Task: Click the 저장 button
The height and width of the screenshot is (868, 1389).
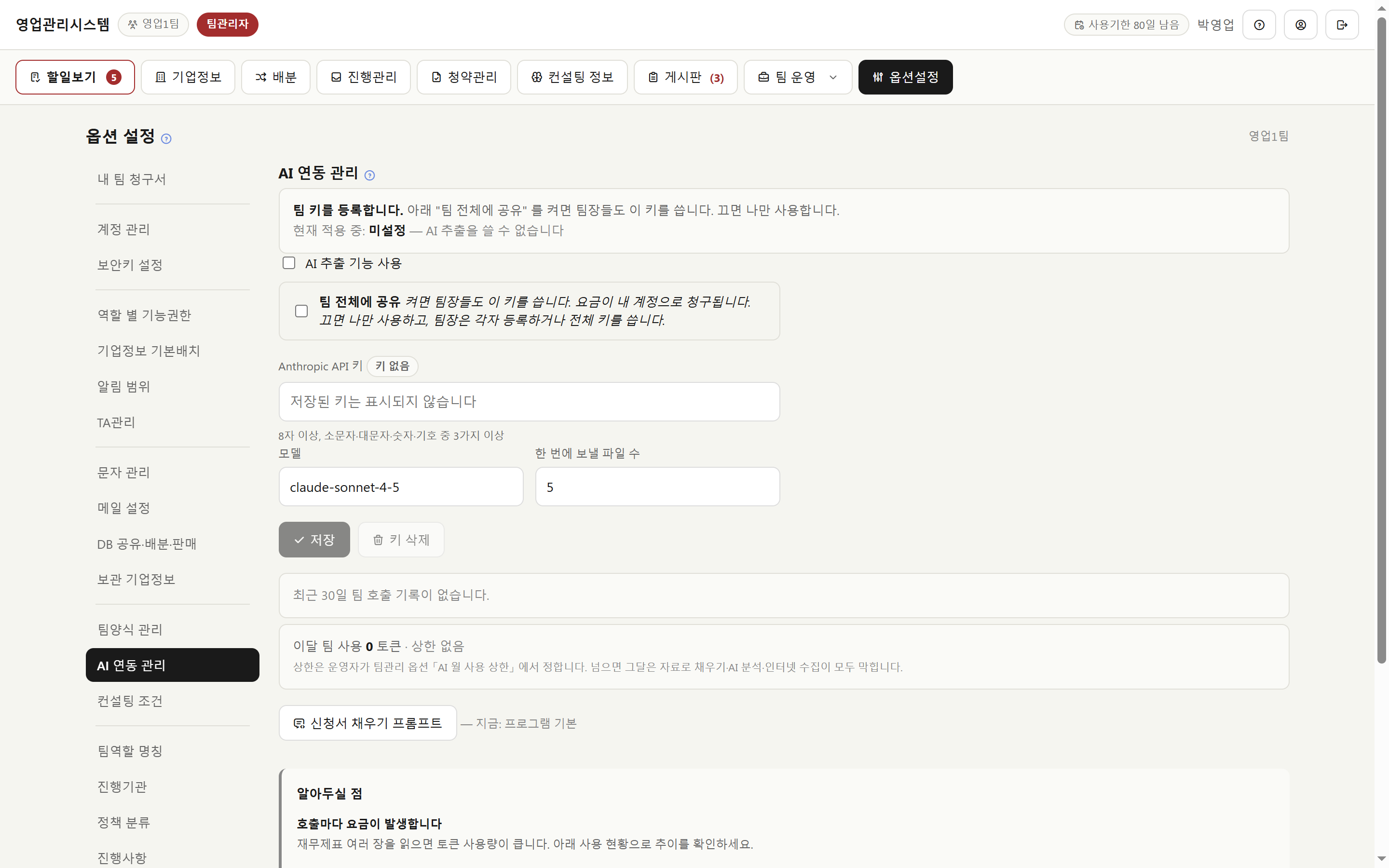Action: click(314, 540)
